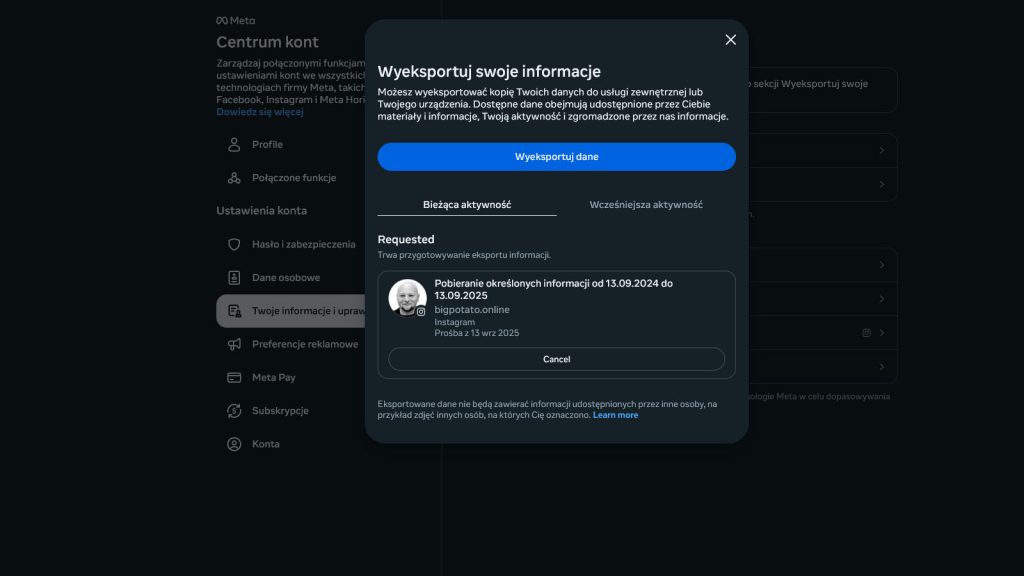Click the blue Wyeksportuj dane button
This screenshot has height=576, width=1024.
[556, 156]
